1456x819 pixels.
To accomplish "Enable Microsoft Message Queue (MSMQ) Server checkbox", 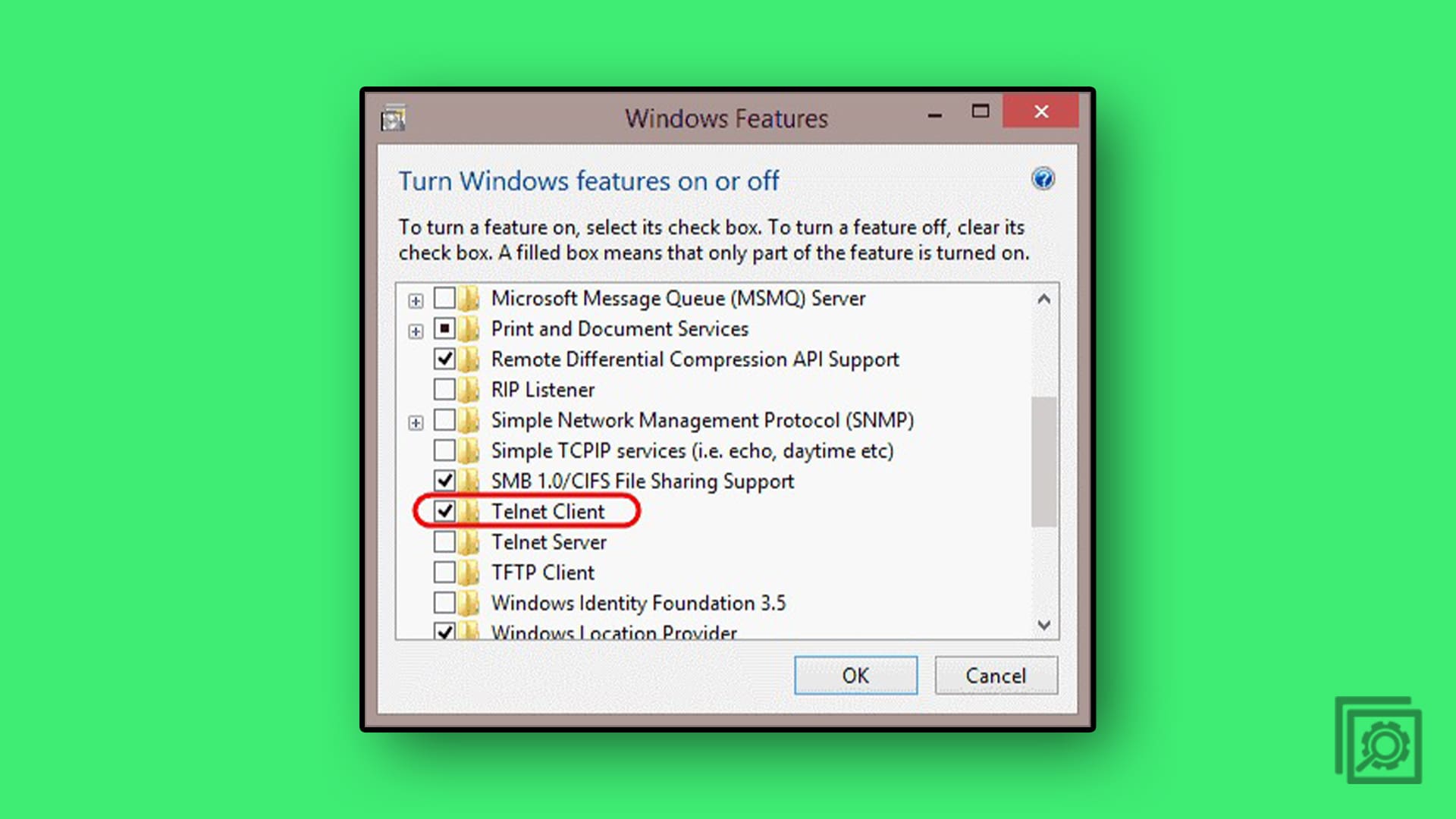I will click(x=444, y=298).
